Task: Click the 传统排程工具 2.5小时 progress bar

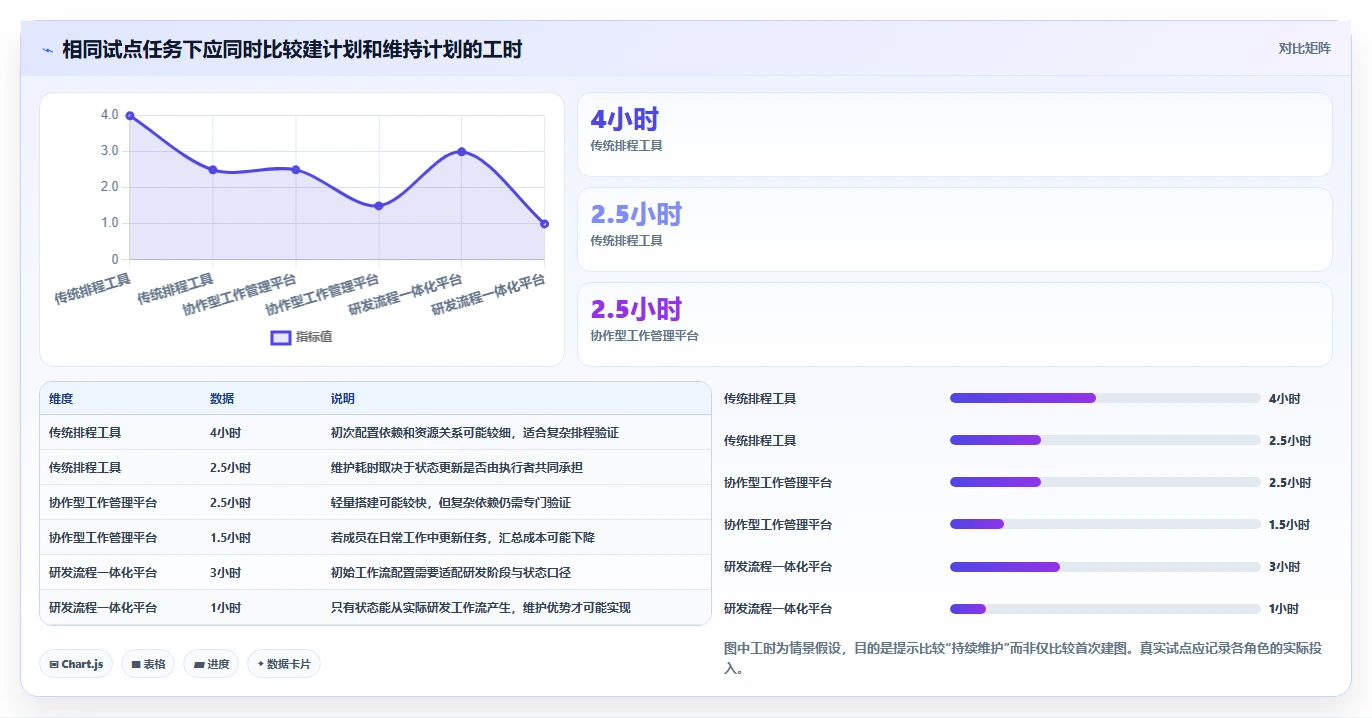Action: (x=1105, y=440)
